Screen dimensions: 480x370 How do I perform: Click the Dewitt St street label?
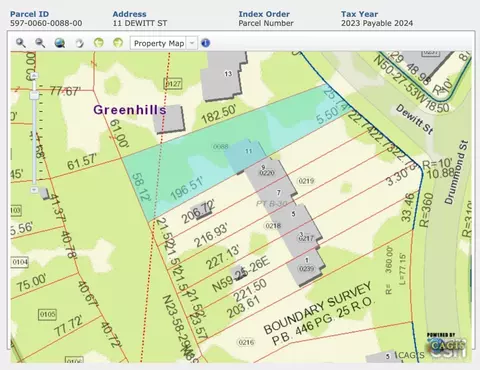pyautogui.click(x=415, y=119)
